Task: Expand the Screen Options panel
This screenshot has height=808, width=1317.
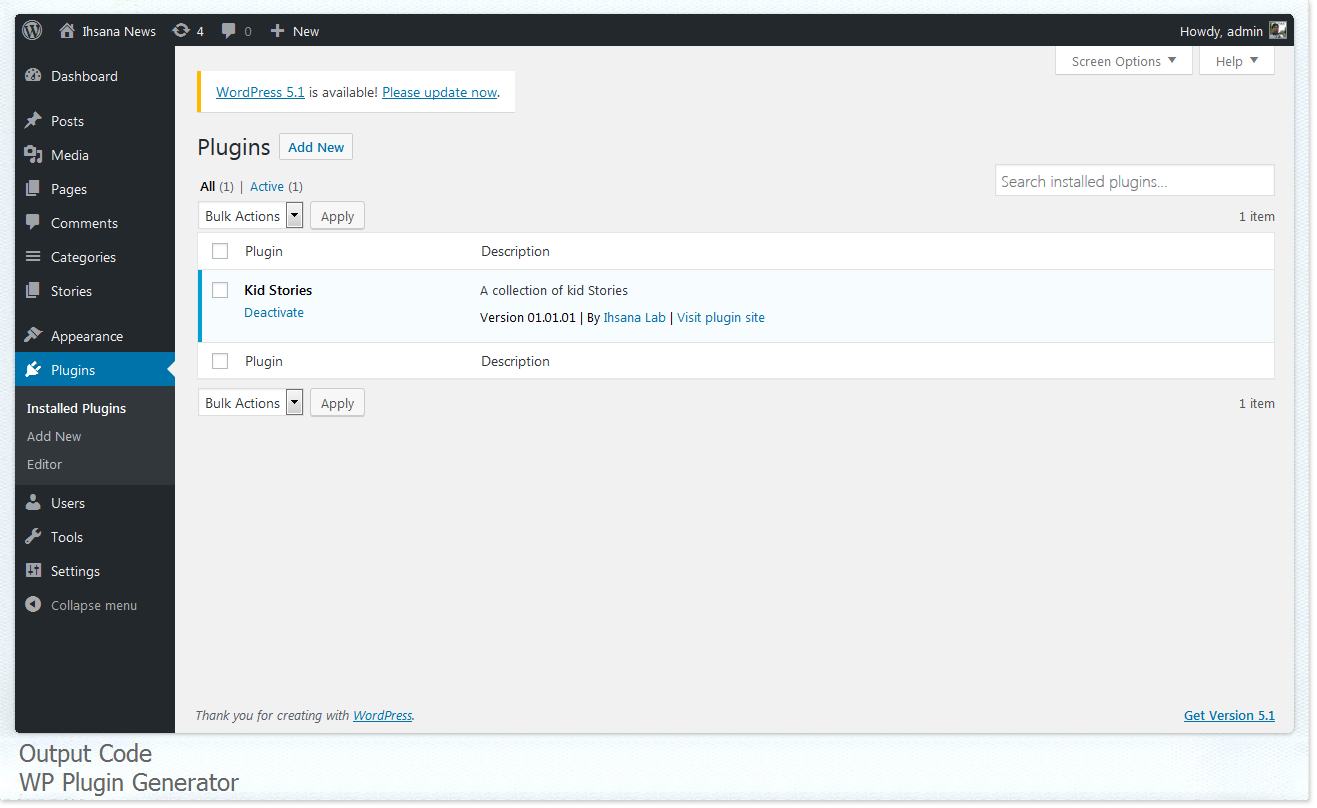Action: [1123, 61]
